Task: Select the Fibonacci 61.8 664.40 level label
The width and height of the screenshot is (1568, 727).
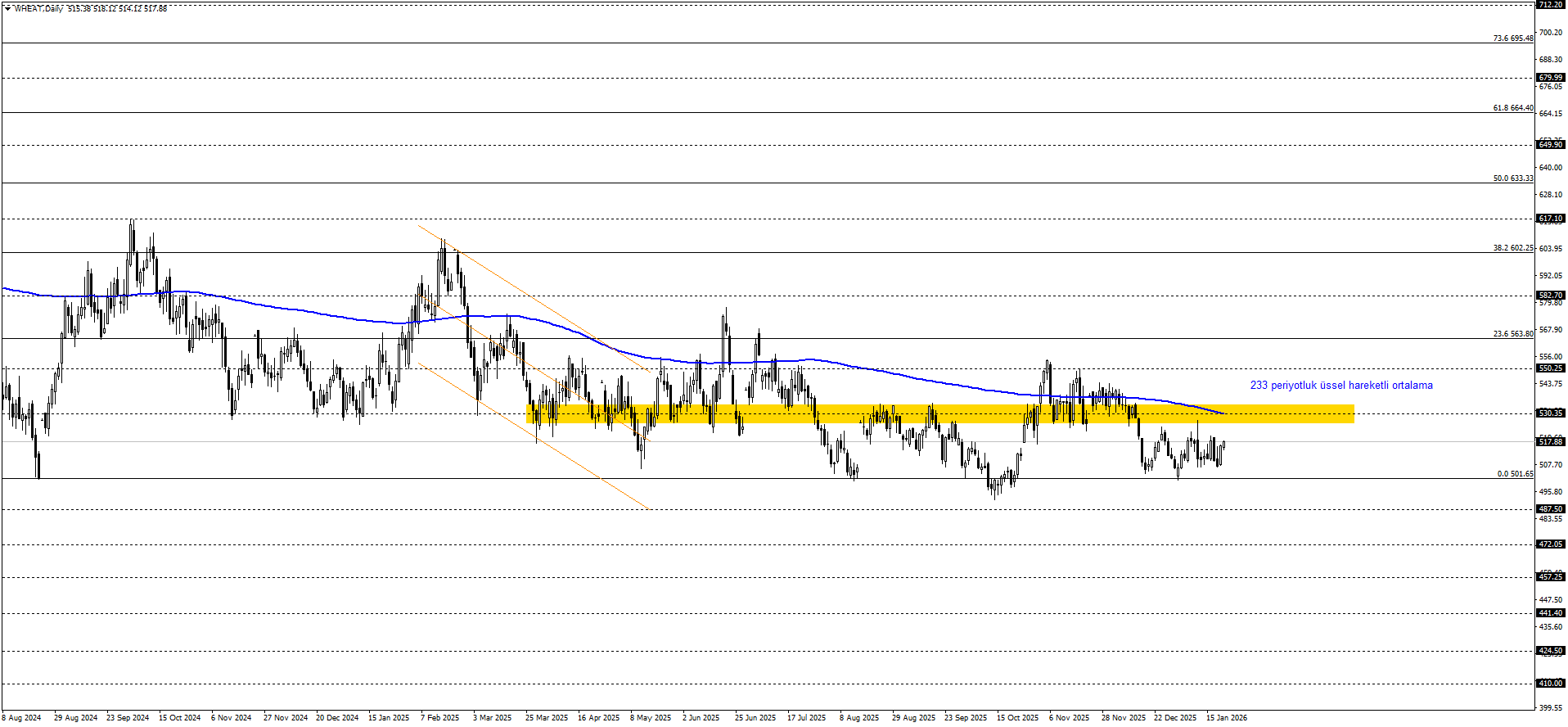Action: (1512, 108)
